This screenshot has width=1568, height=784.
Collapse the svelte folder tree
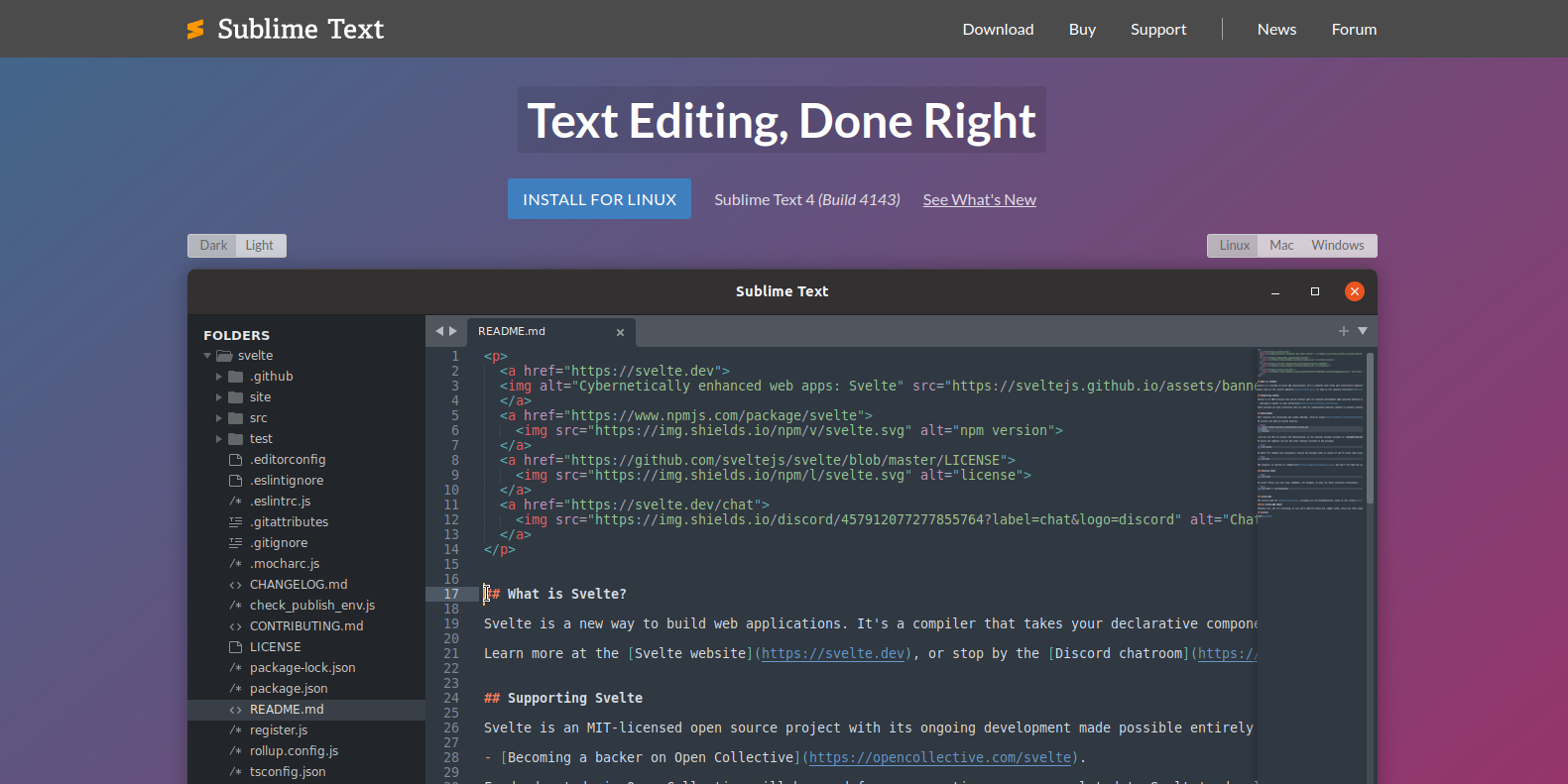pyautogui.click(x=207, y=356)
